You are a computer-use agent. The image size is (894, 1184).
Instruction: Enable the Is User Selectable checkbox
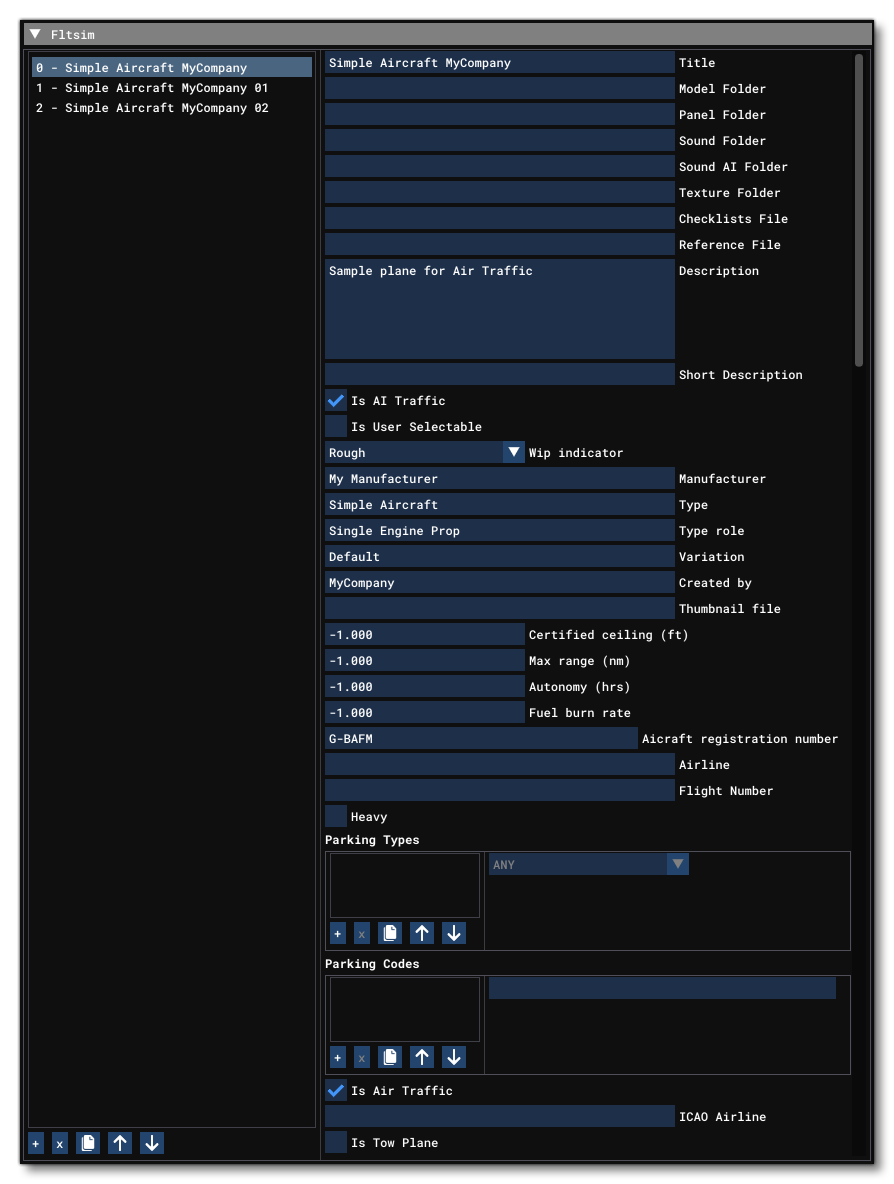[335, 426]
